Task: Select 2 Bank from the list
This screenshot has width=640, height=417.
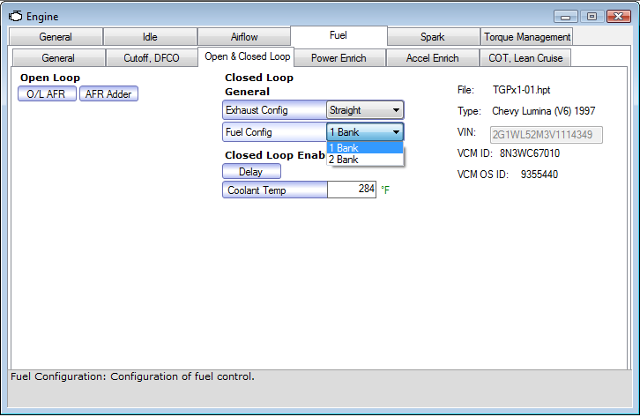Action: point(365,159)
